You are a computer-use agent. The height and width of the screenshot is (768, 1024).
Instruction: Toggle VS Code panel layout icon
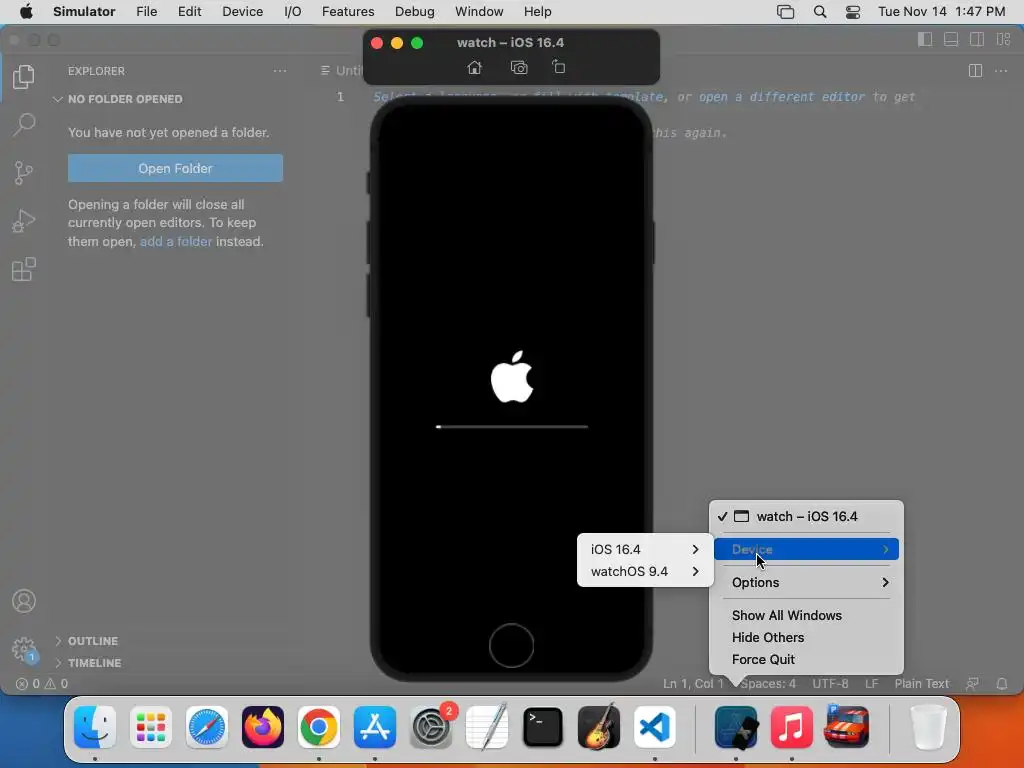coord(951,39)
